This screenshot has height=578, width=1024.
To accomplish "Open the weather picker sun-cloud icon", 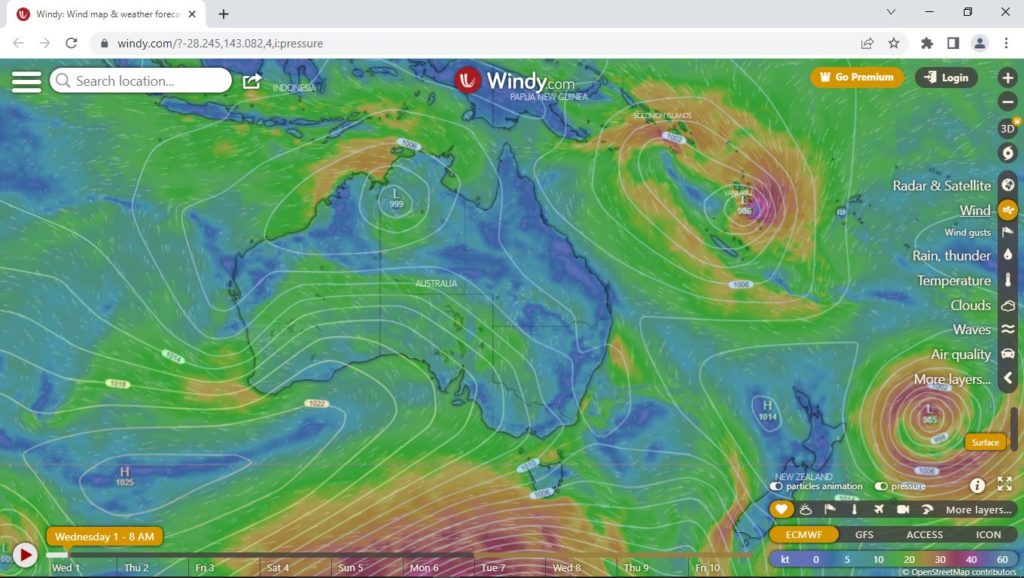I will 806,509.
